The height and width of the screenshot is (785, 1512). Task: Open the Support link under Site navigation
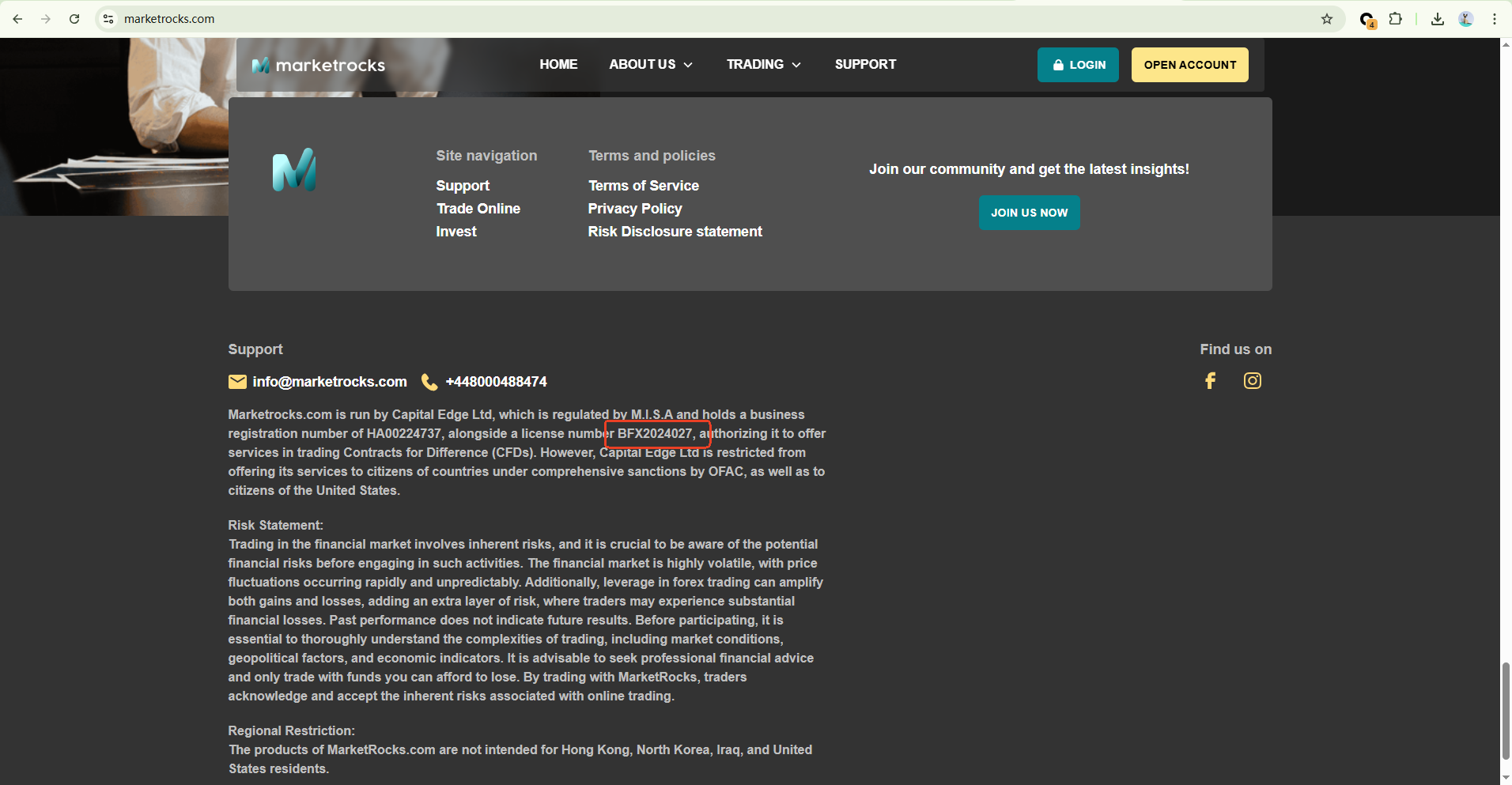point(463,186)
